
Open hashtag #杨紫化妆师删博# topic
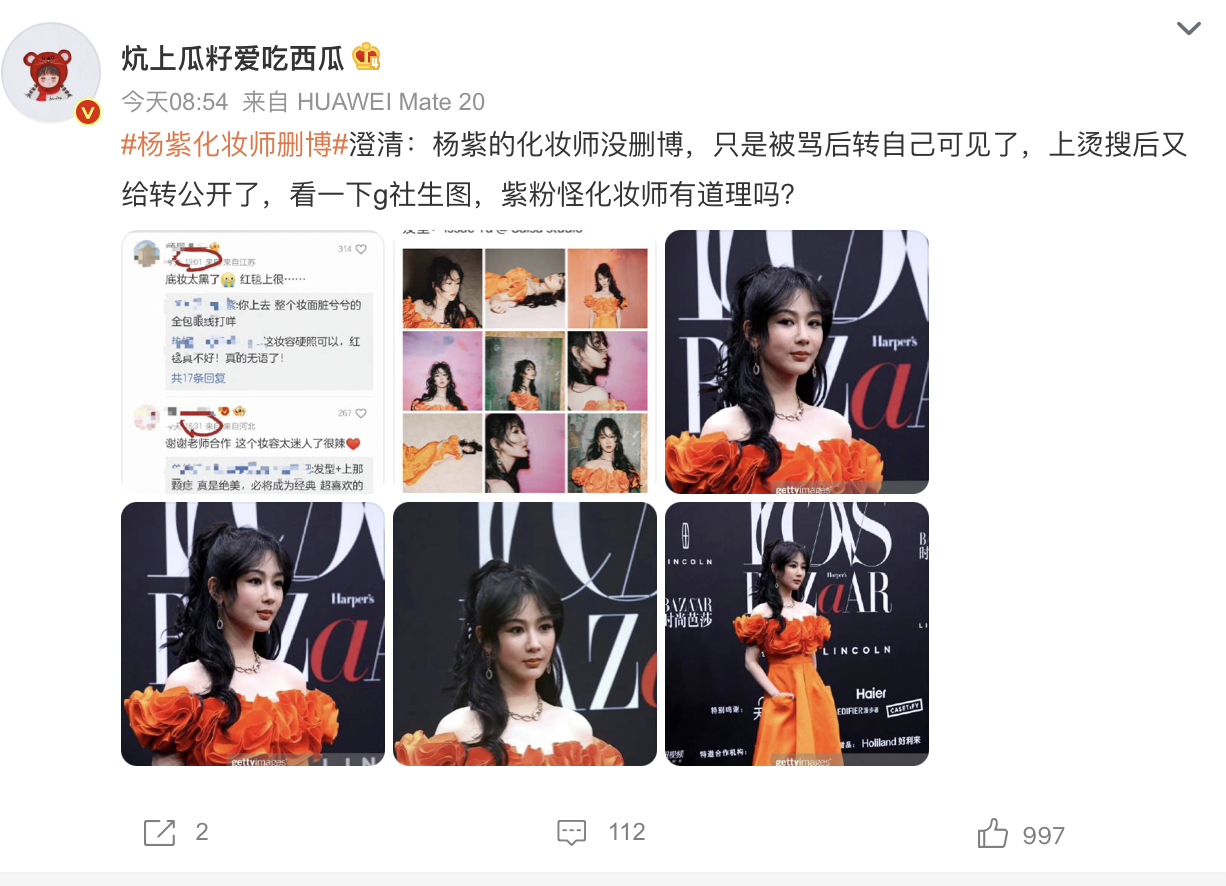pos(234,144)
